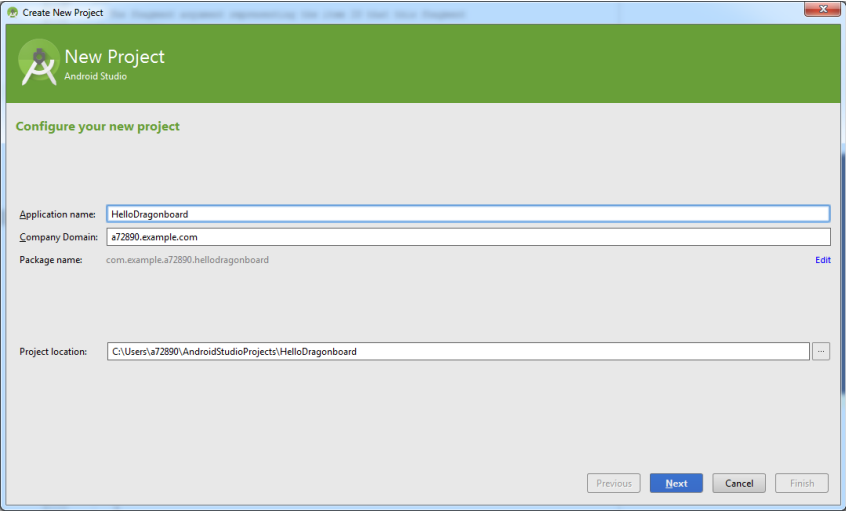Open the project location browse button
Image resolution: width=846 pixels, height=512 pixels.
coord(821,351)
